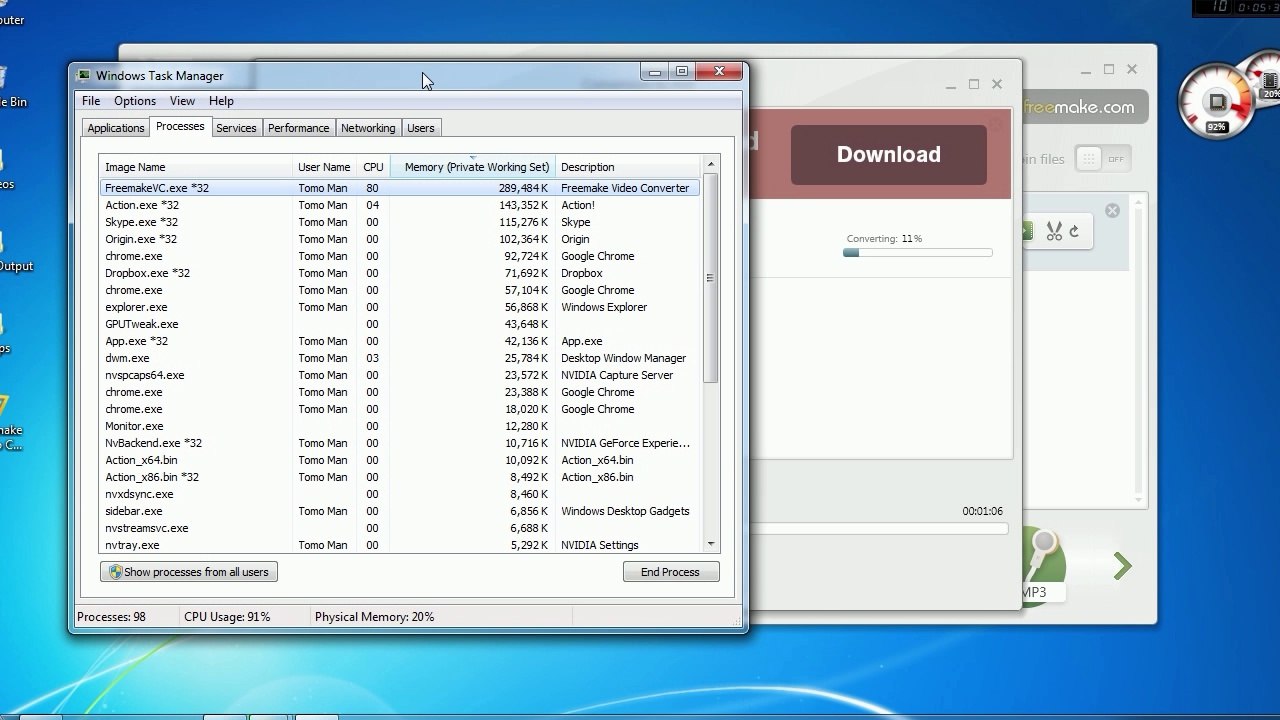The height and width of the screenshot is (720, 1280).
Task: Click the Processes: 98 status text
Action: point(111,617)
